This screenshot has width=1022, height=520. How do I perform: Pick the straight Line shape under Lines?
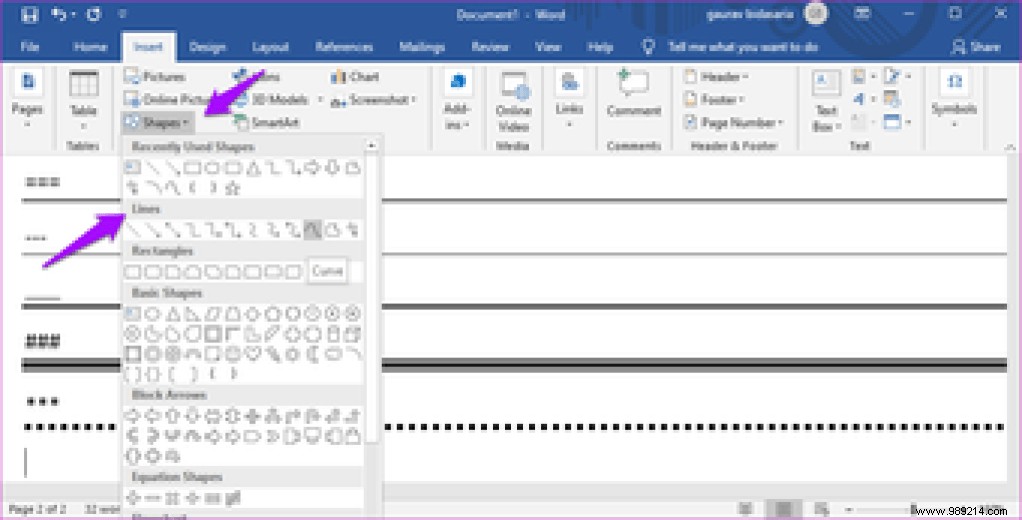click(133, 229)
